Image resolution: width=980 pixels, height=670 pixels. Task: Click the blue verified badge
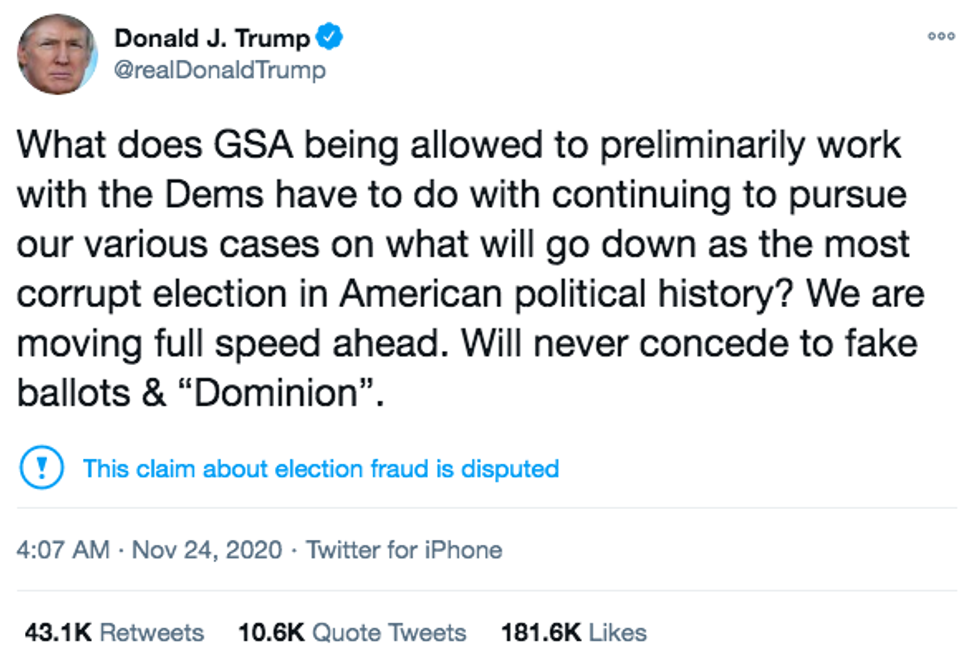(331, 38)
